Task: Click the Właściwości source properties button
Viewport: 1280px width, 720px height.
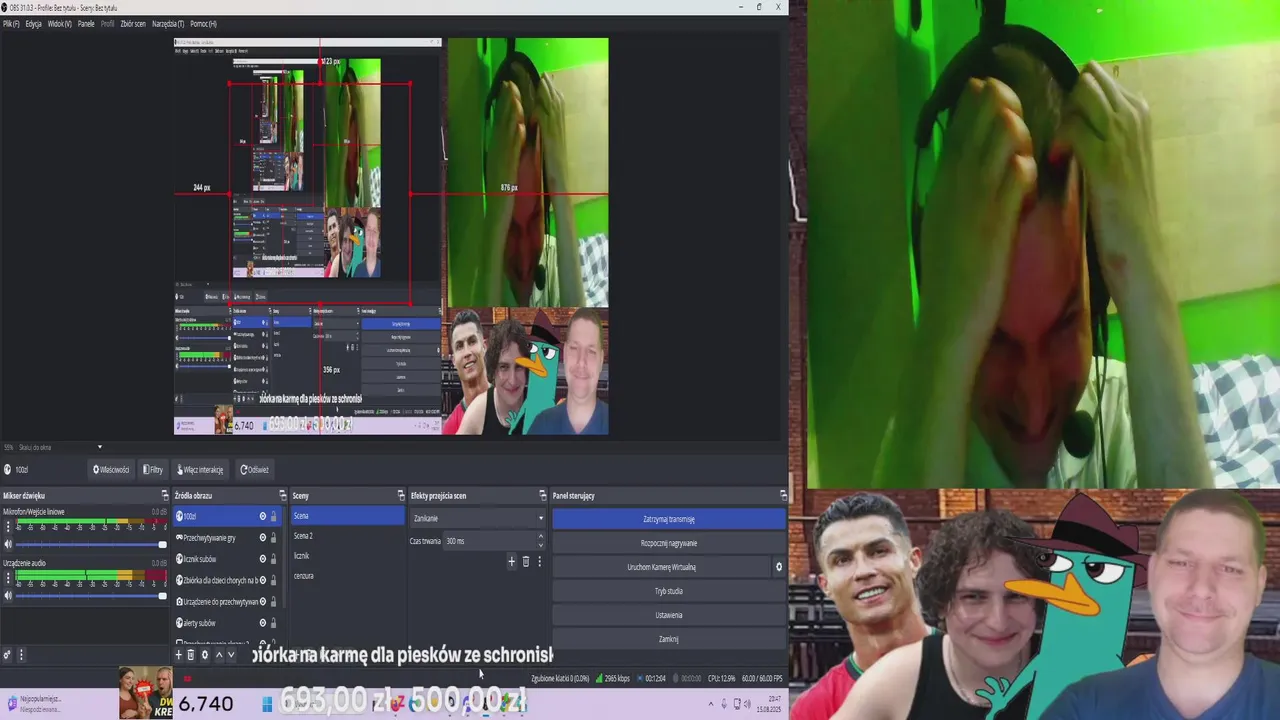Action: click(111, 470)
